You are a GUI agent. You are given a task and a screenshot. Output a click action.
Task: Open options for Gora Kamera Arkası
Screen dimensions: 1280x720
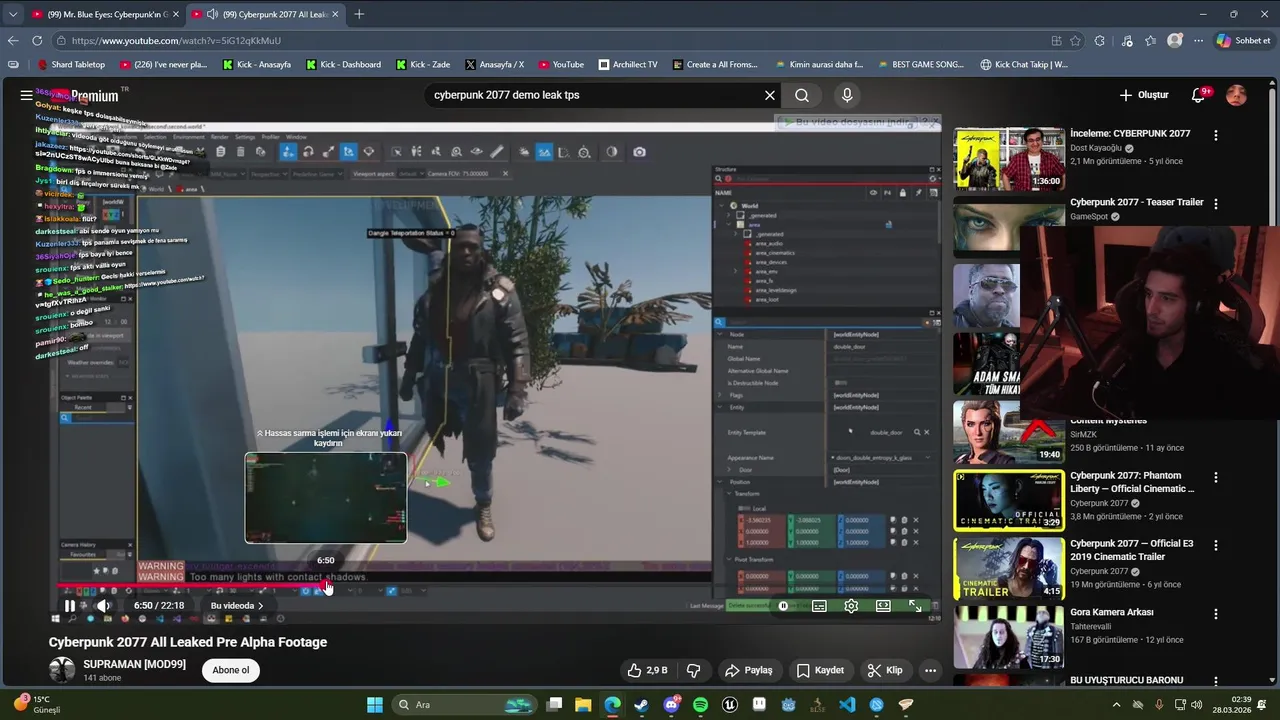point(1216,614)
